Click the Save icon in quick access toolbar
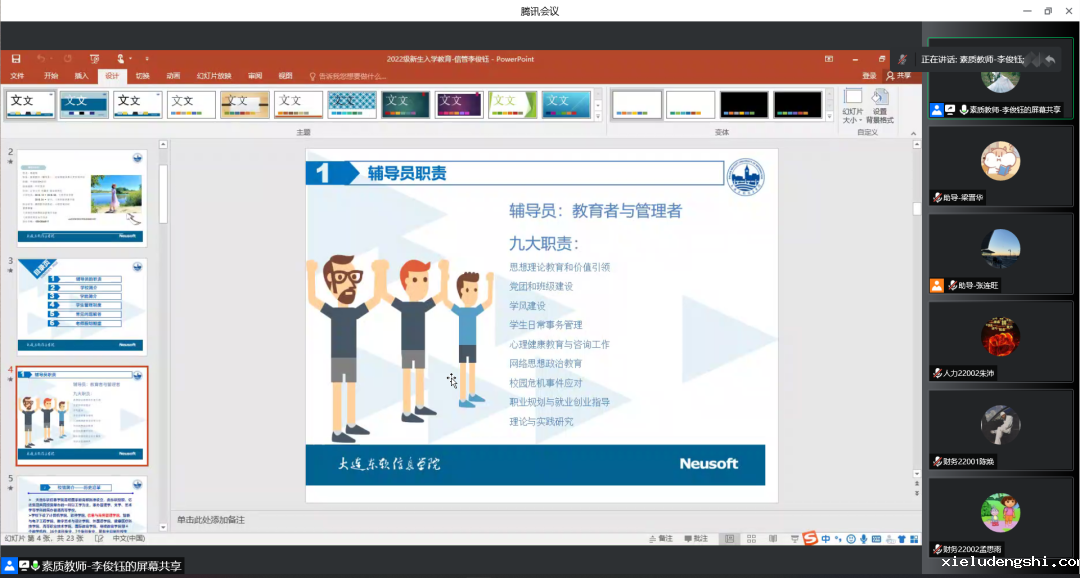This screenshot has width=1080, height=578. [x=17, y=59]
